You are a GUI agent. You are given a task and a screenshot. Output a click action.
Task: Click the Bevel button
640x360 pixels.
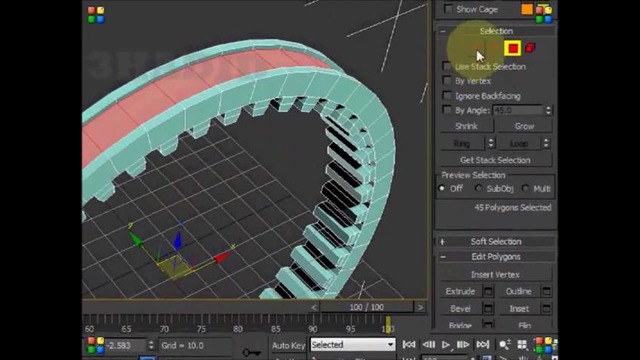(x=460, y=309)
